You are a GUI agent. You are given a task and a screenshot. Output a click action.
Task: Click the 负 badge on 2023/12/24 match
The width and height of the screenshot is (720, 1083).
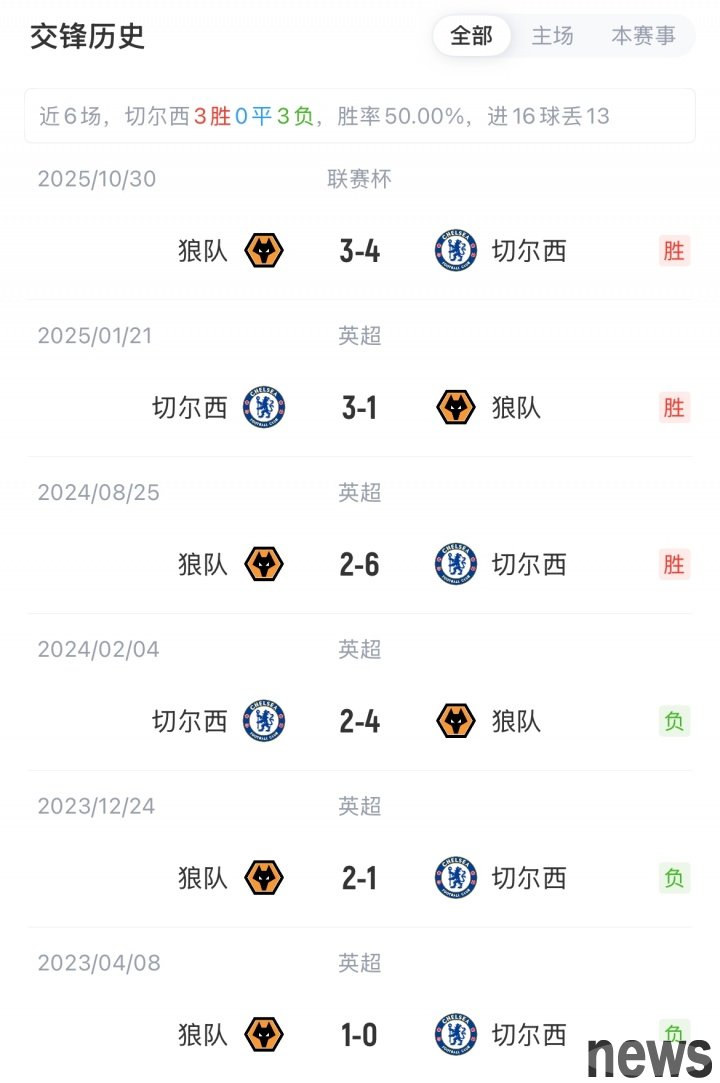(674, 878)
